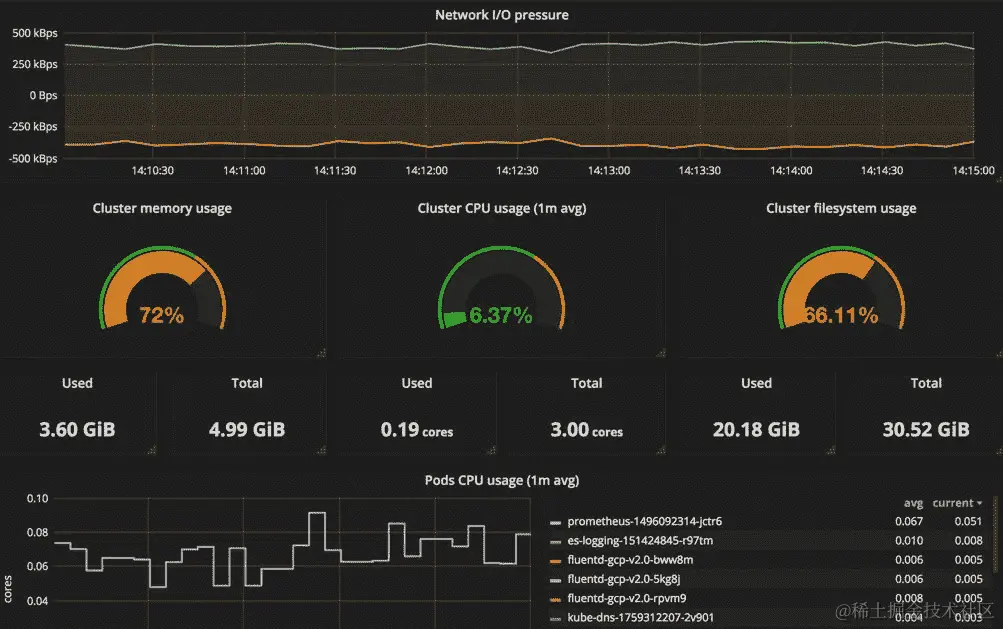Click the 4.99 GiB total memory value
1003x629 pixels.
(x=247, y=429)
